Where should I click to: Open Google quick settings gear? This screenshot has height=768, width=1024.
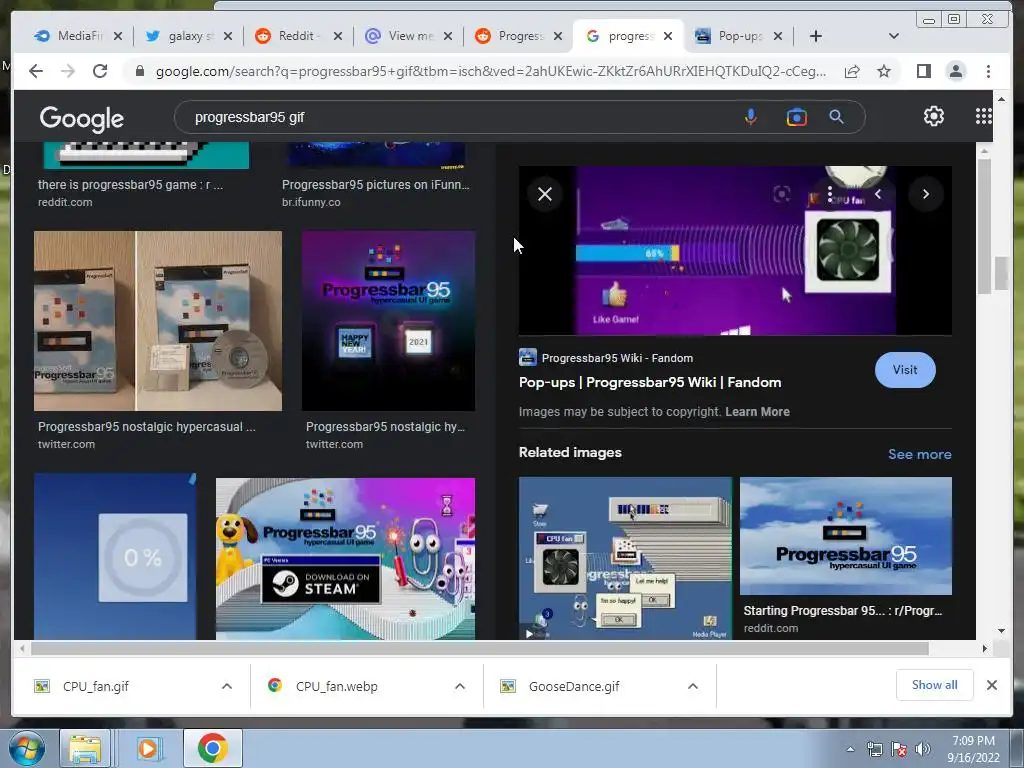click(x=933, y=116)
